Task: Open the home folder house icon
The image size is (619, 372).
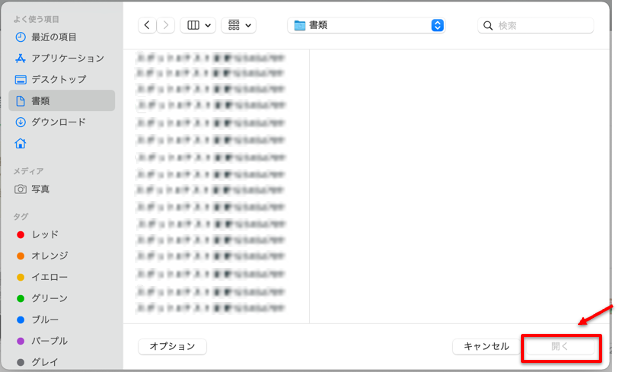Action: tap(21, 143)
